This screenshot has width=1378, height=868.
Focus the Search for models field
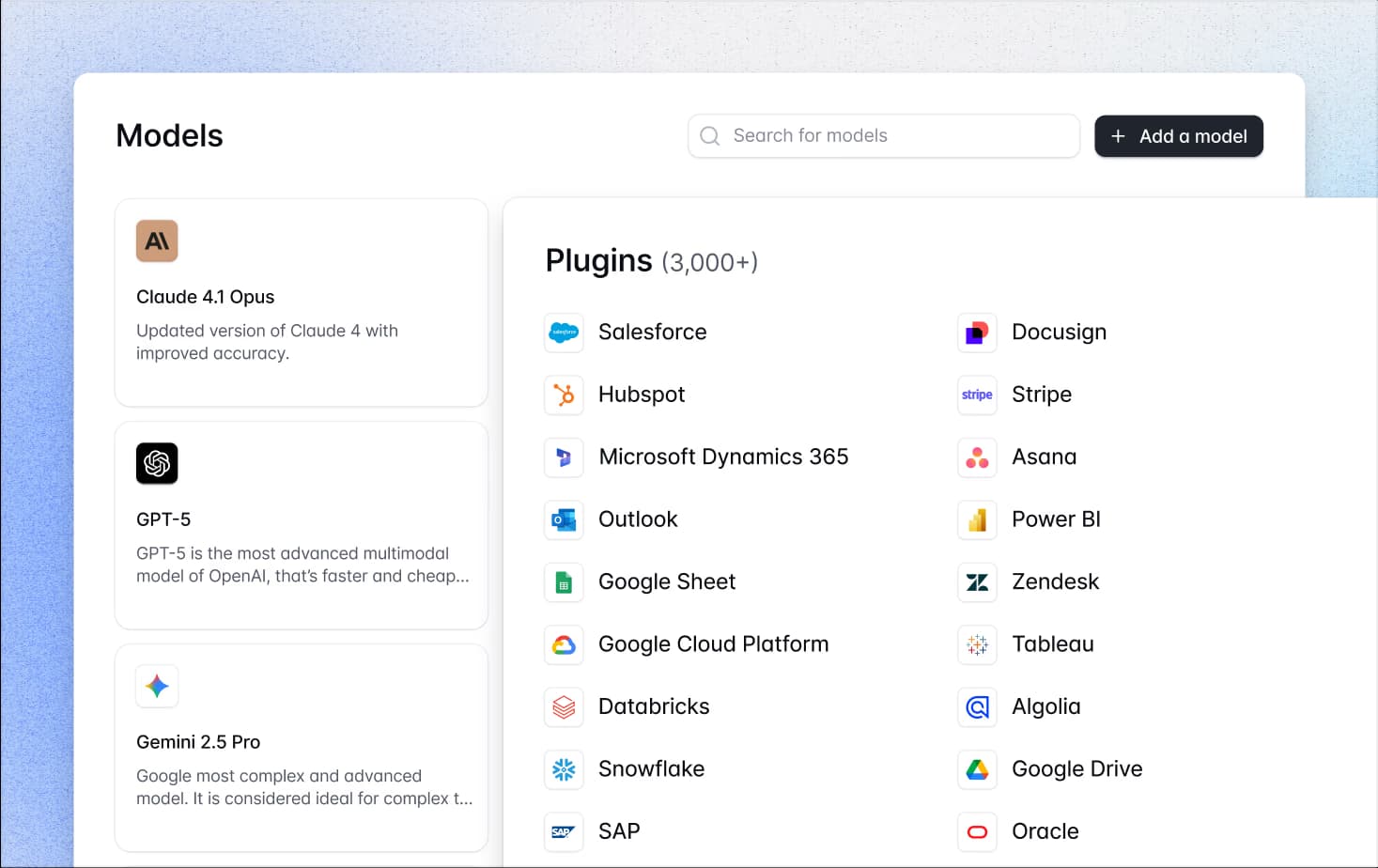coord(883,136)
